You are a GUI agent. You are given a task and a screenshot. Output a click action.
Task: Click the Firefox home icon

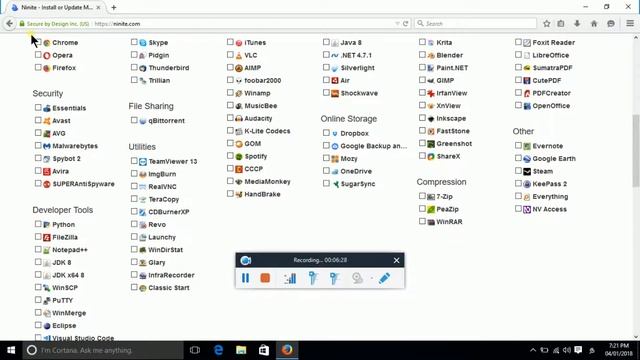[x=594, y=24]
